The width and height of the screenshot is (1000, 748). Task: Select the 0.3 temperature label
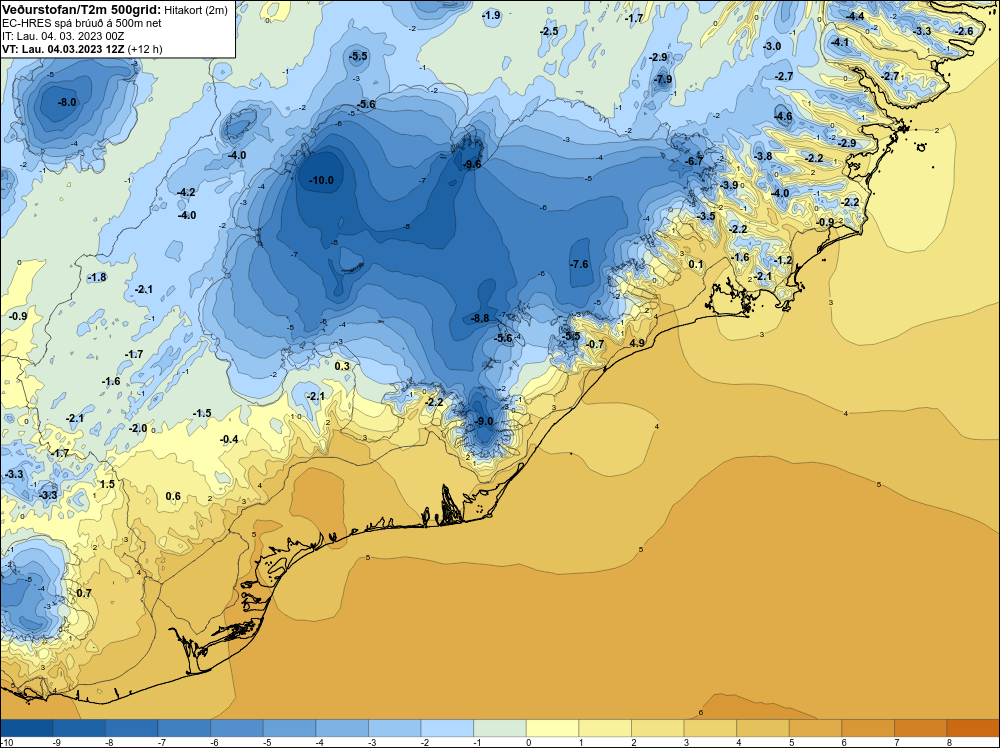tap(342, 366)
